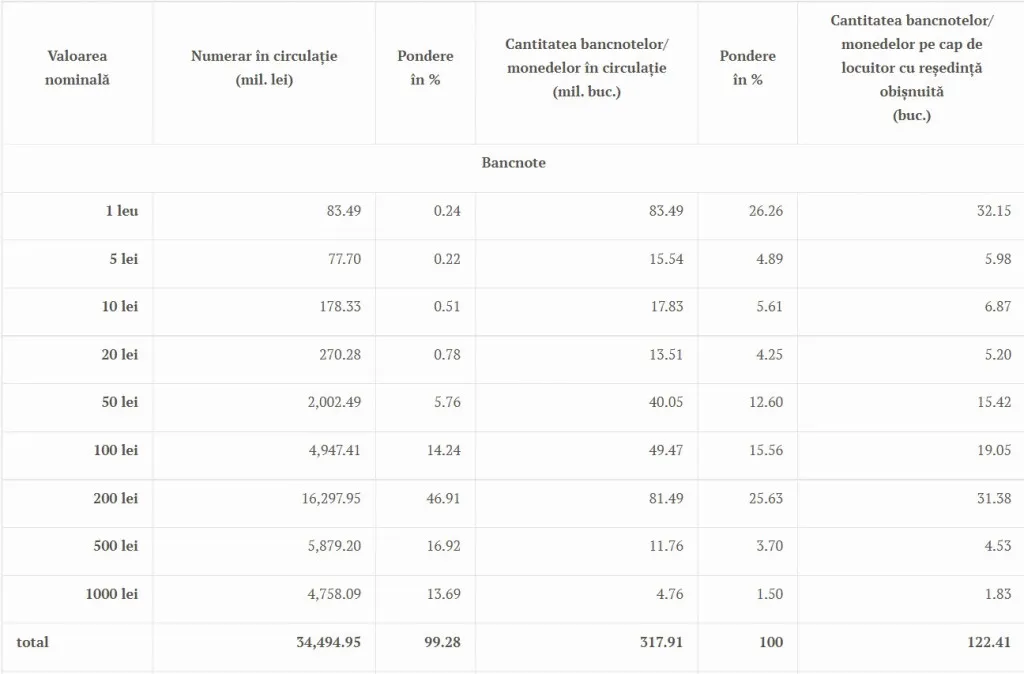Image resolution: width=1024 pixels, height=674 pixels.
Task: Select the 5 lei row label
Action: pos(123,259)
